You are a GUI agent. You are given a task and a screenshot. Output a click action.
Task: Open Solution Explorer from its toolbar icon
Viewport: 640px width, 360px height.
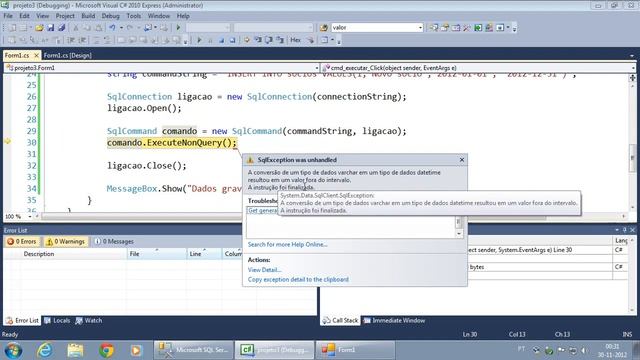click(x=434, y=28)
